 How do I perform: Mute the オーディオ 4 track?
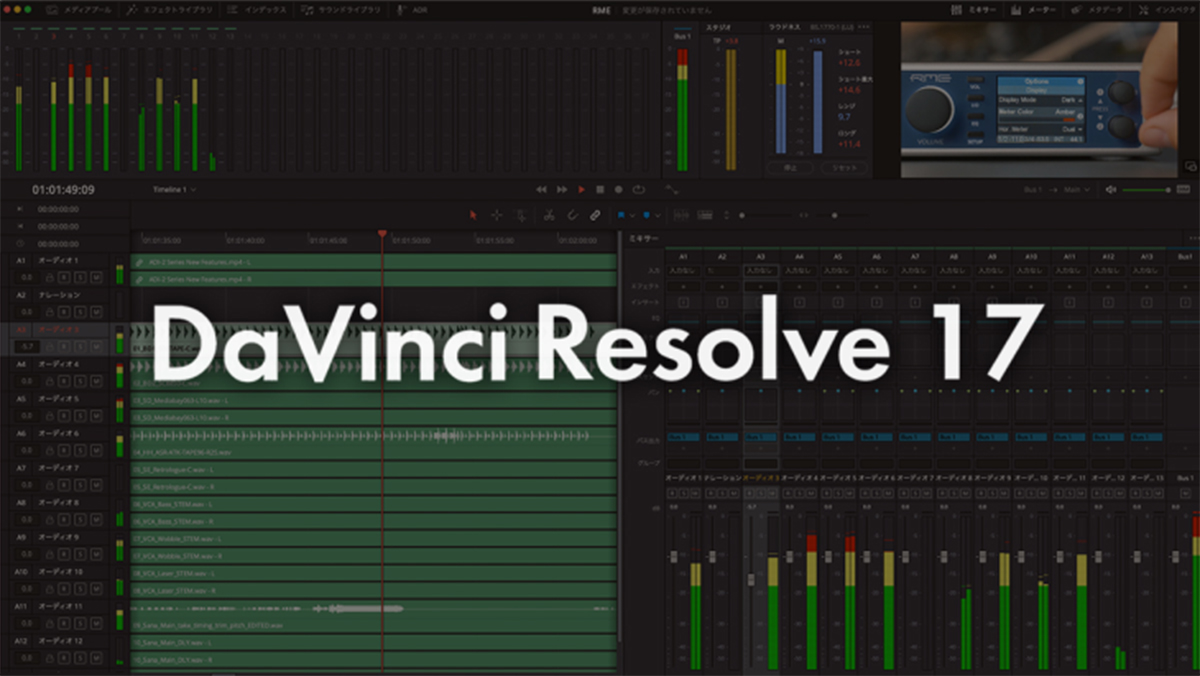tap(95, 380)
